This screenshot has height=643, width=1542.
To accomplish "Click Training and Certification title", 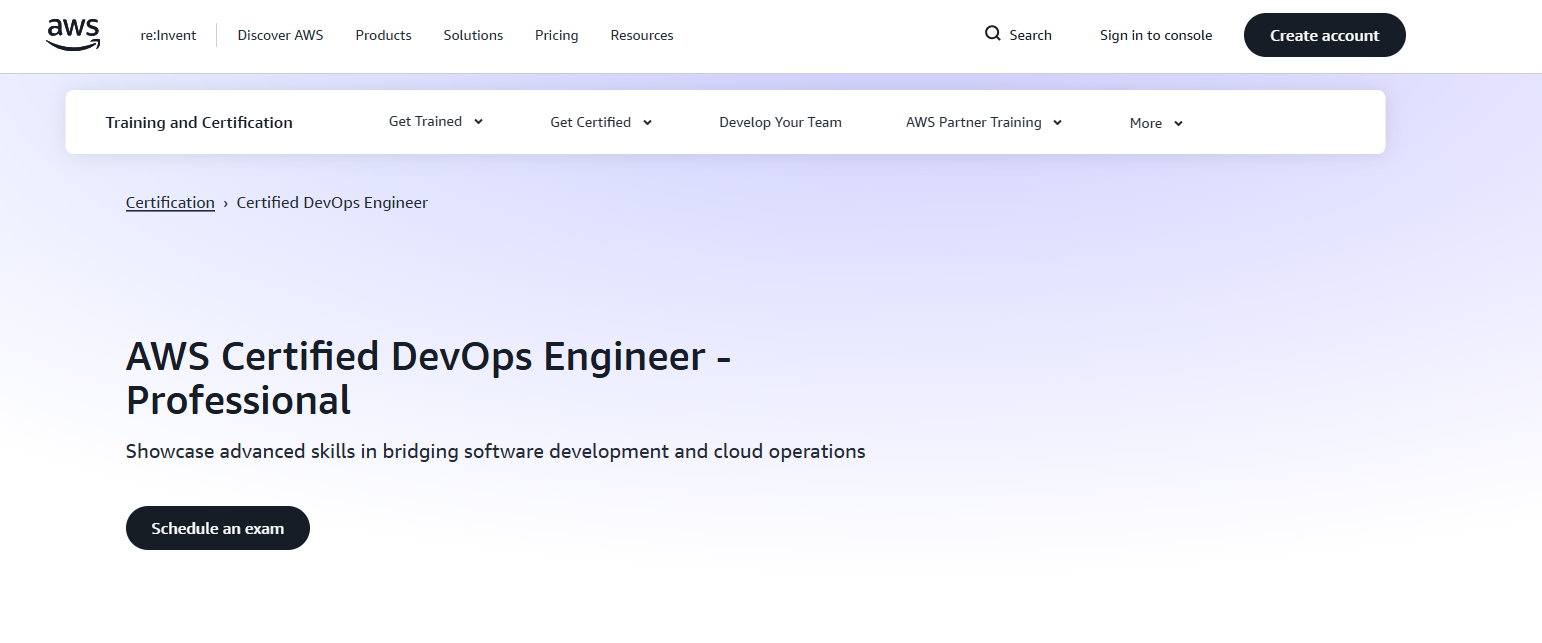I will click(199, 122).
